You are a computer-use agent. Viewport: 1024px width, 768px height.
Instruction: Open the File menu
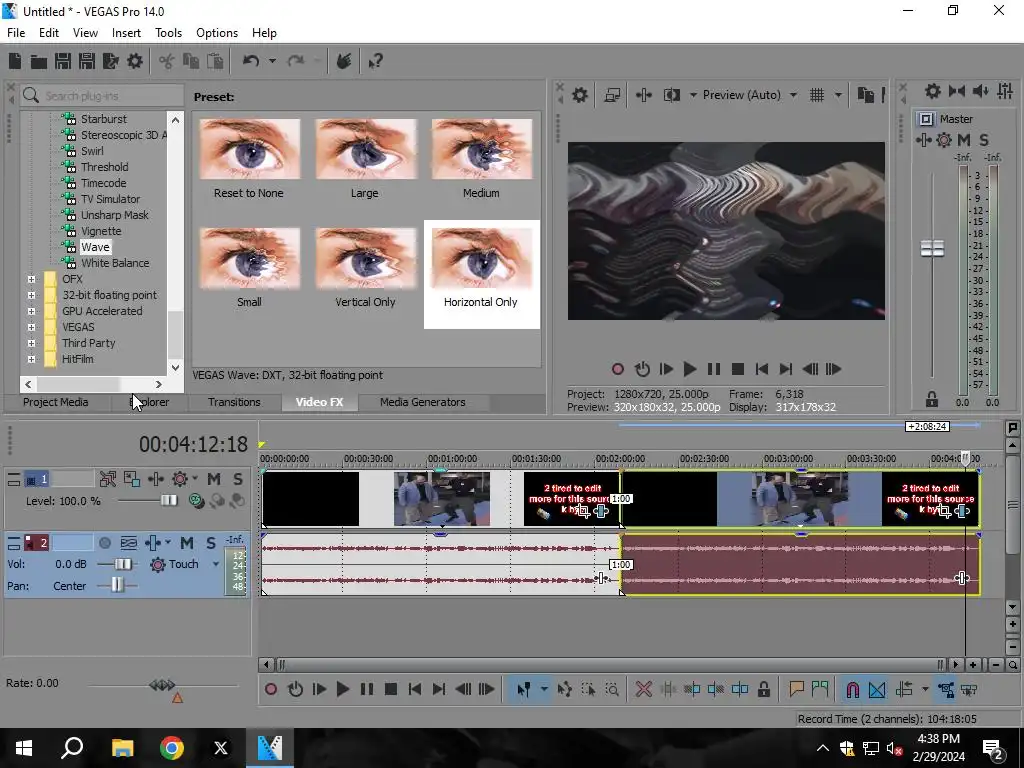point(16,33)
